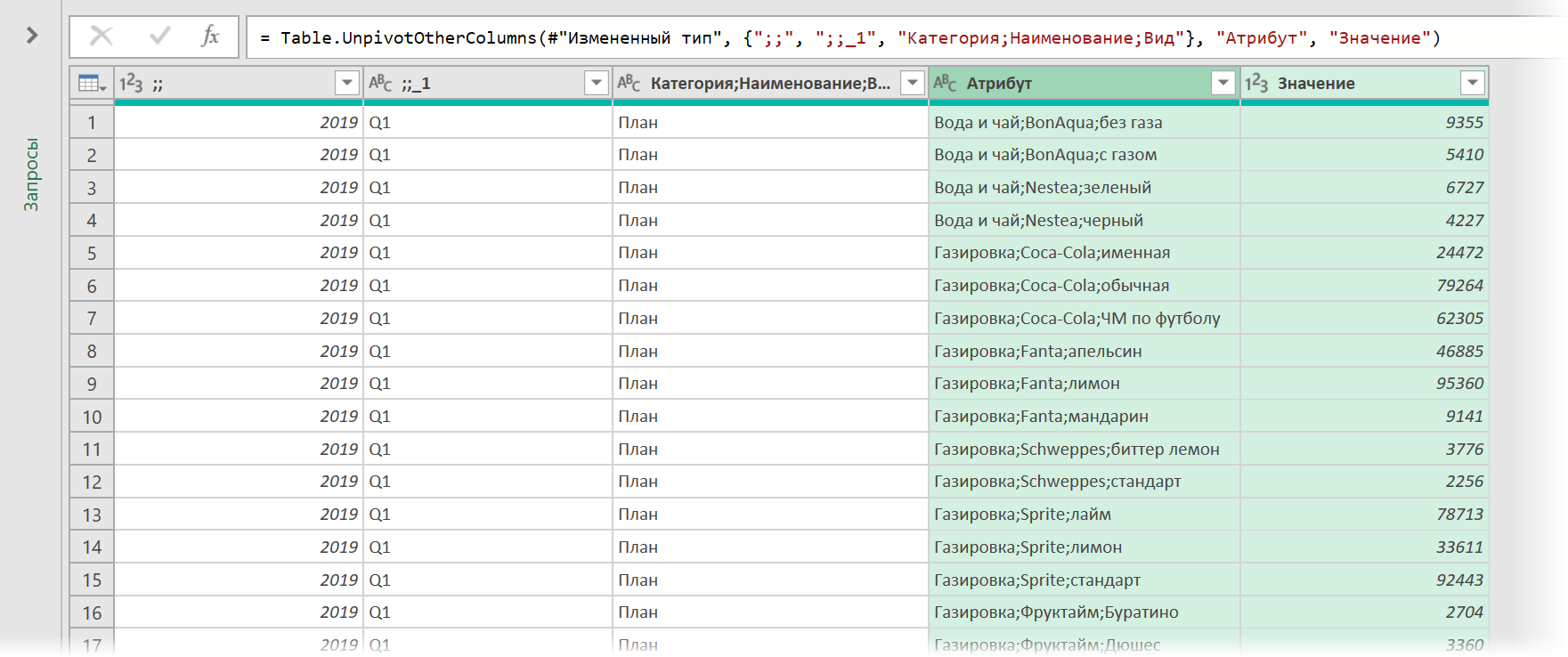Click value cell 9355
Viewport: 1568px width, 657px height.
1364,122
